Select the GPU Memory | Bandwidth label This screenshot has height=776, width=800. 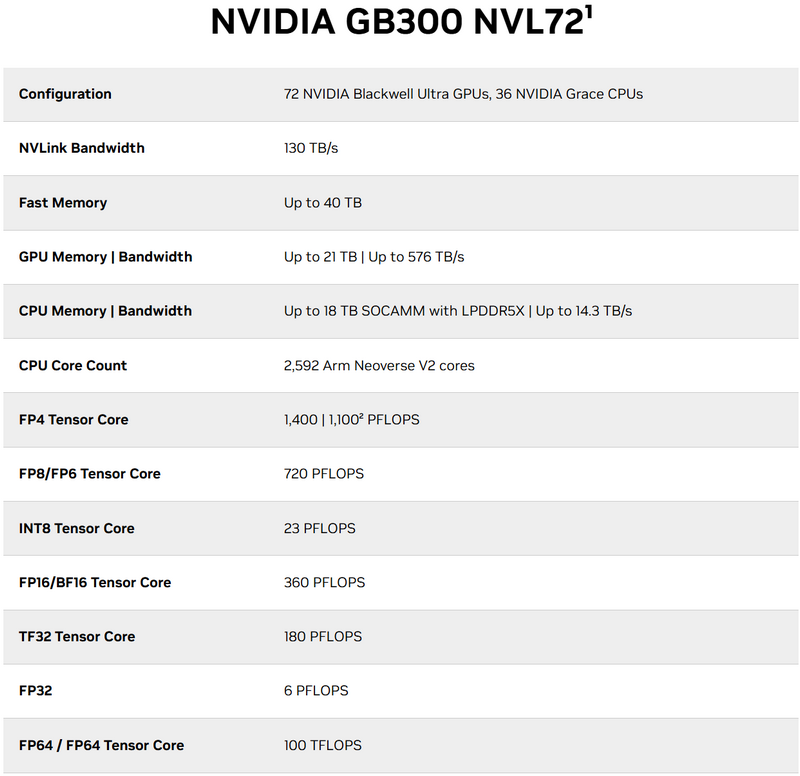[x=105, y=257]
